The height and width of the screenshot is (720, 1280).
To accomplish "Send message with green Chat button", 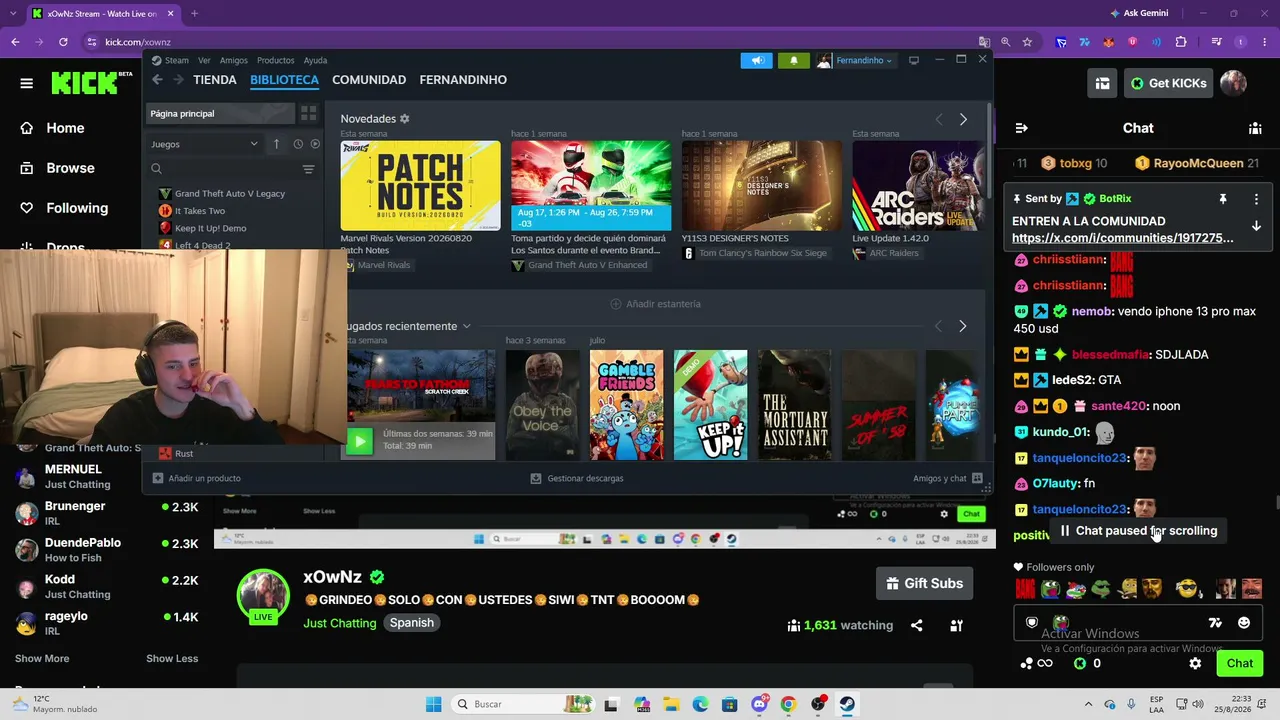I will point(1240,663).
